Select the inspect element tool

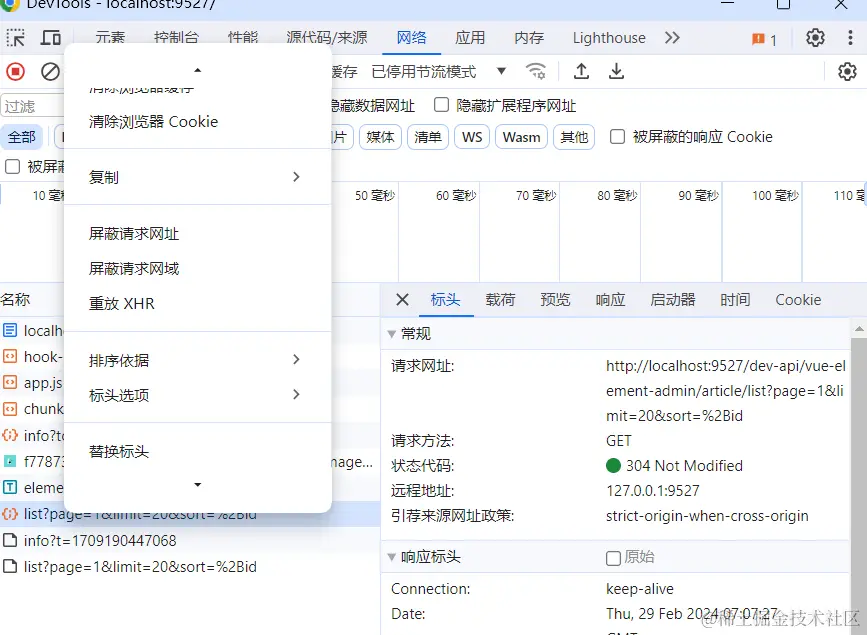point(14,37)
